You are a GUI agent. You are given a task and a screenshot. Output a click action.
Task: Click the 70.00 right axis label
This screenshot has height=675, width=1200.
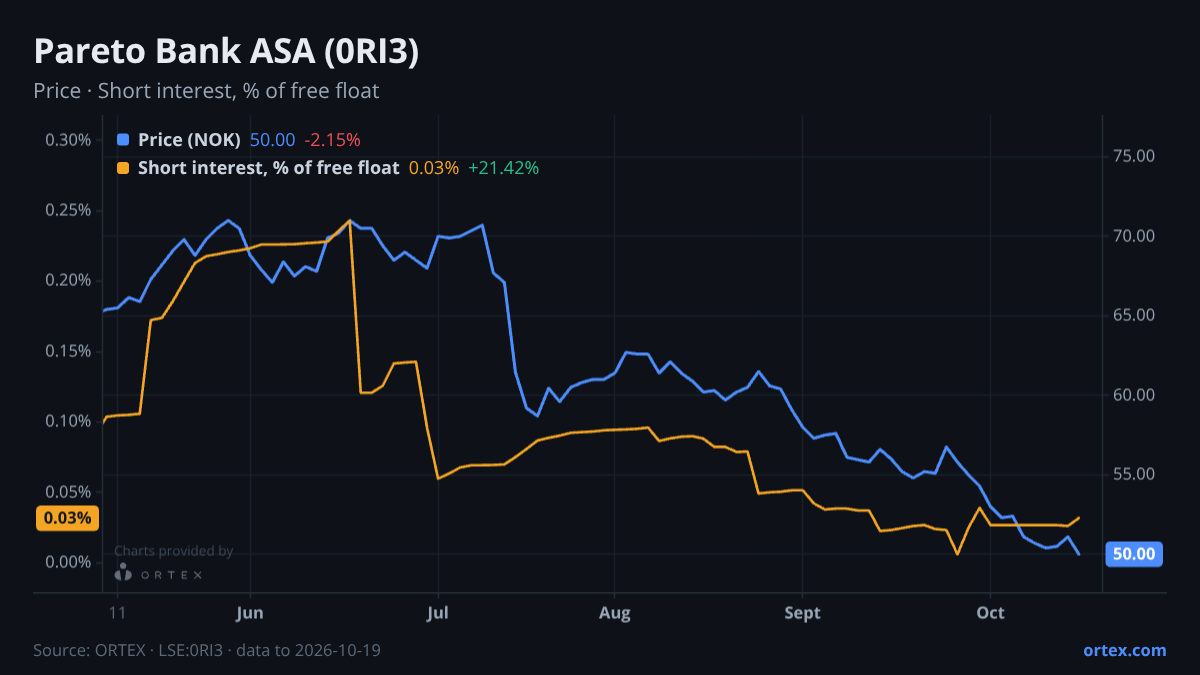[x=1133, y=236]
